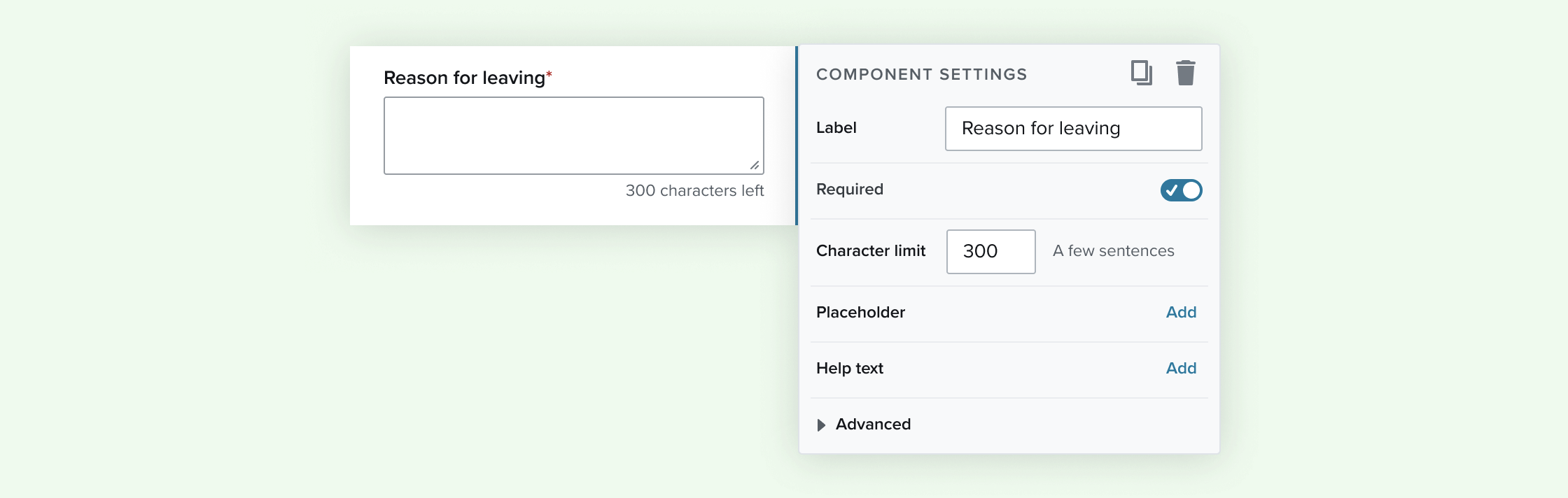Click the Advanced section title text

(x=873, y=424)
